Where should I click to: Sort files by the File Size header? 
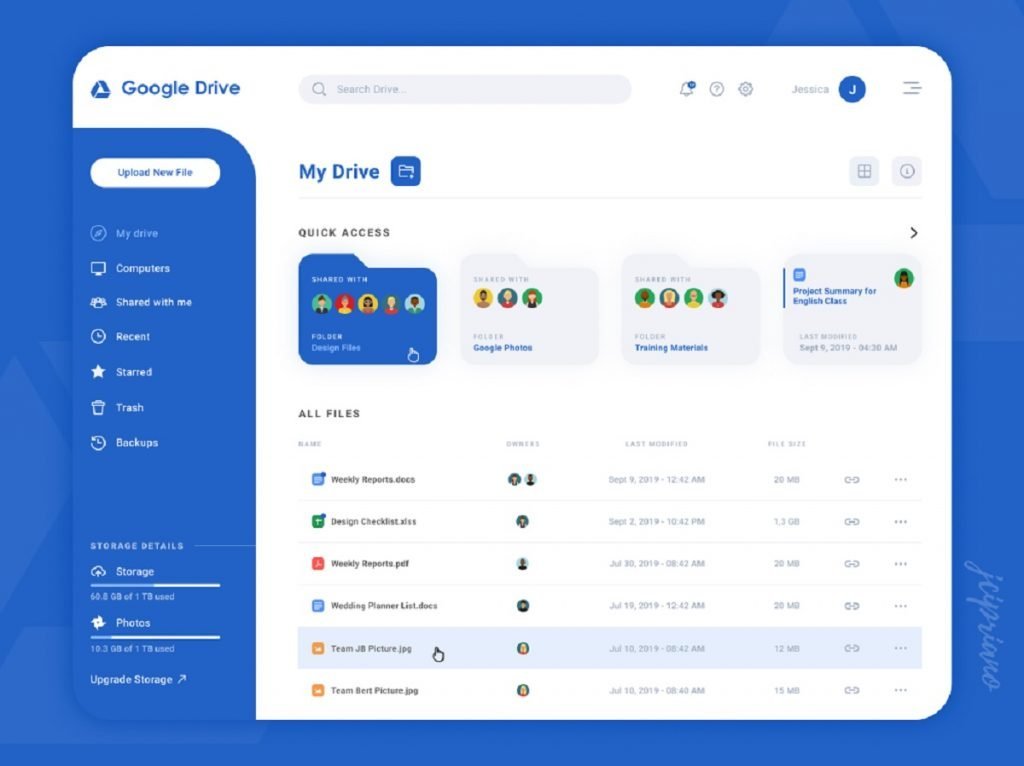click(787, 444)
